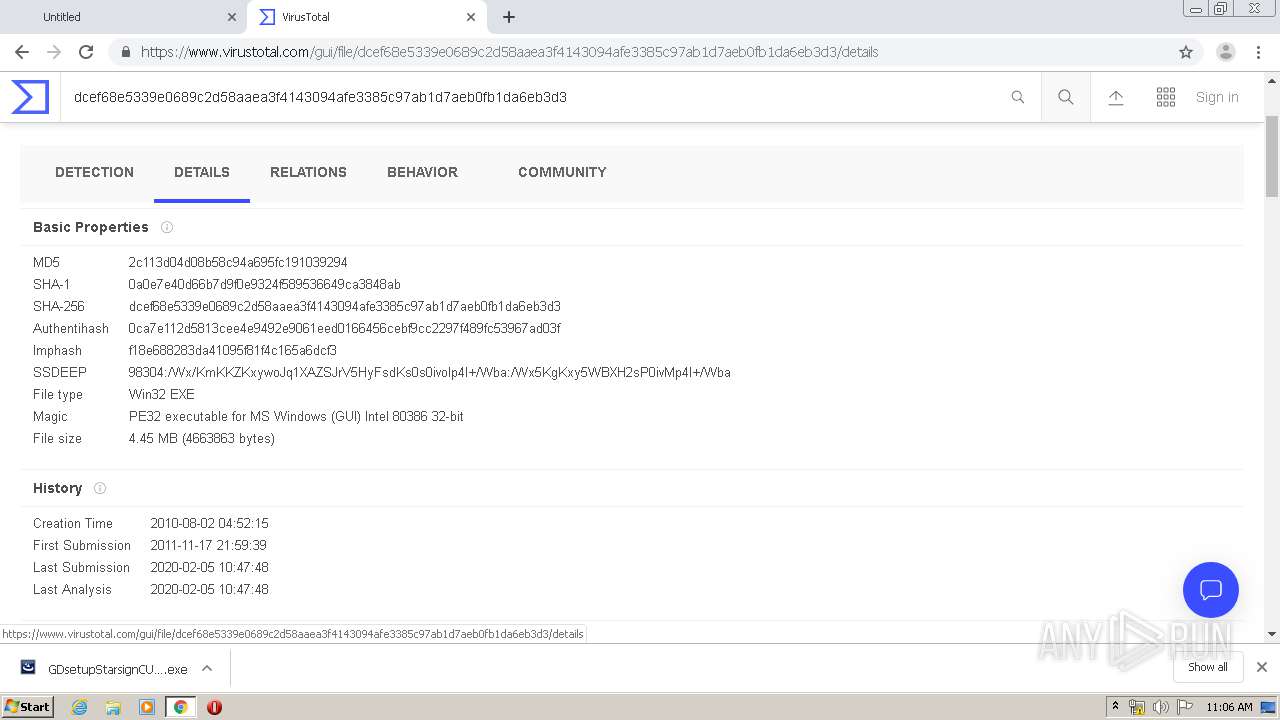Click the volume tray icon
This screenshot has height=720, width=1280.
(1161, 707)
